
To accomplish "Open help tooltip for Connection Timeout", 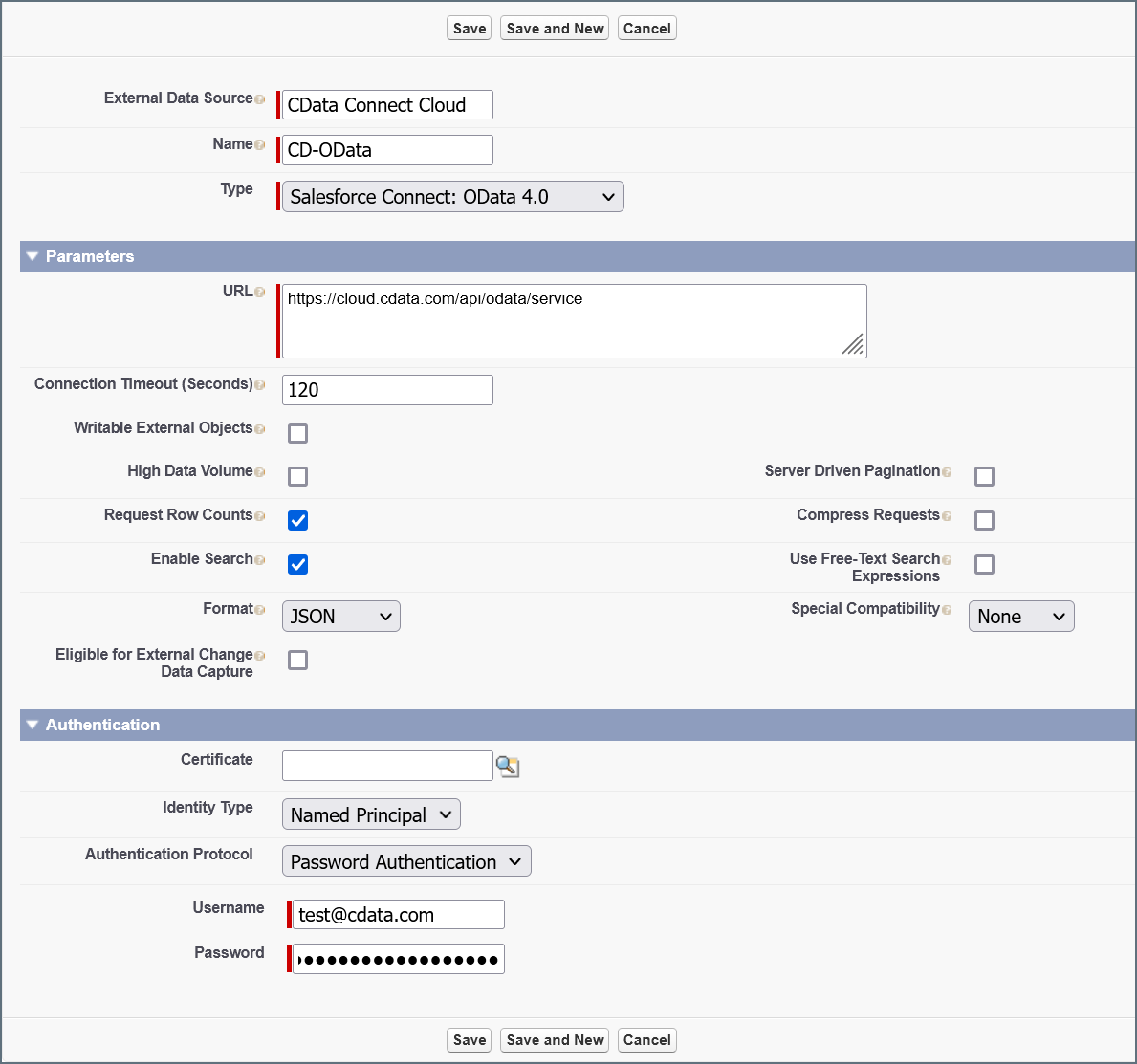I will coord(261,384).
